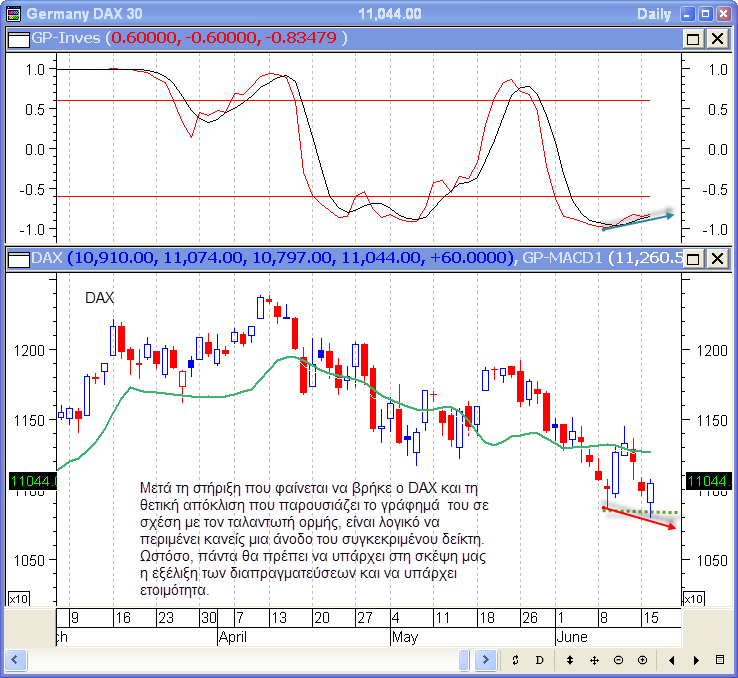
Task: Click the 1150 label on right price axis
Action: click(712, 420)
